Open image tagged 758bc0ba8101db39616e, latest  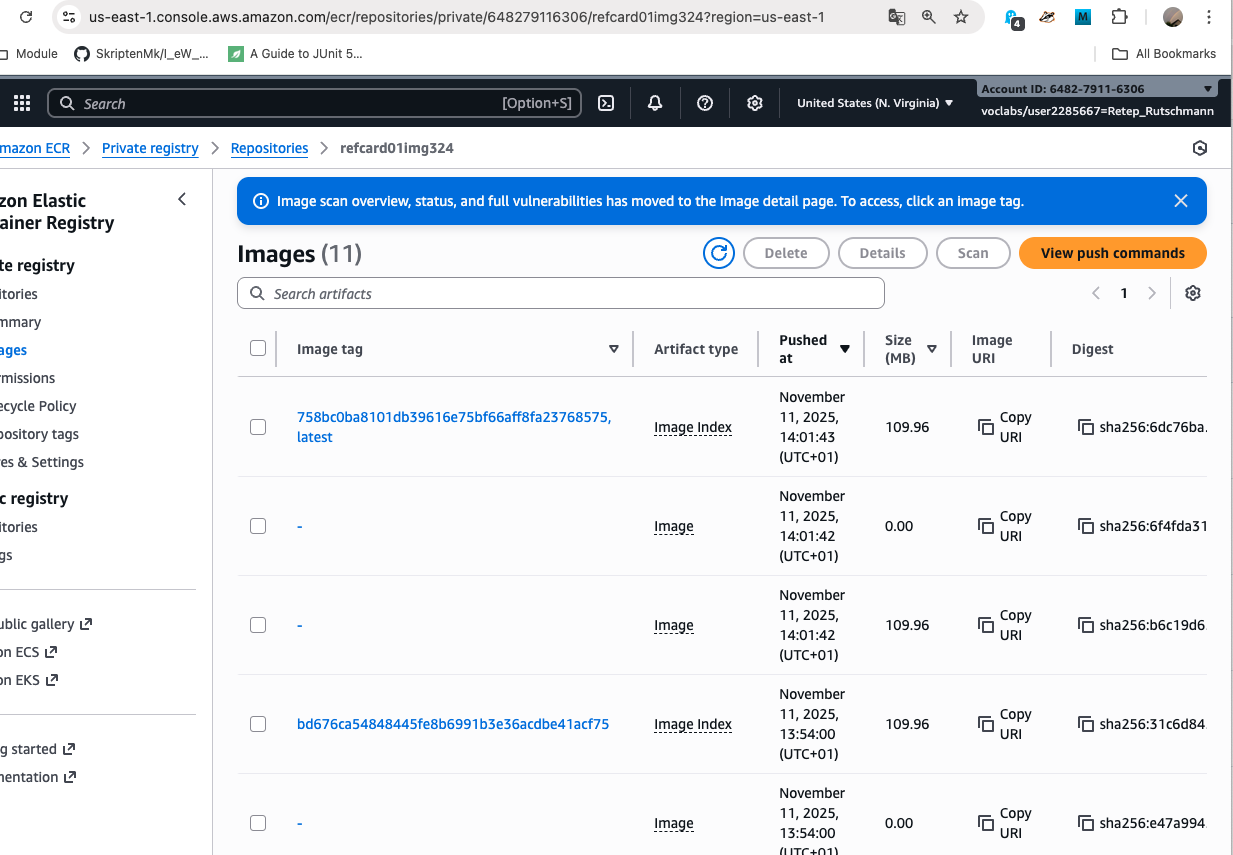pyautogui.click(x=453, y=427)
